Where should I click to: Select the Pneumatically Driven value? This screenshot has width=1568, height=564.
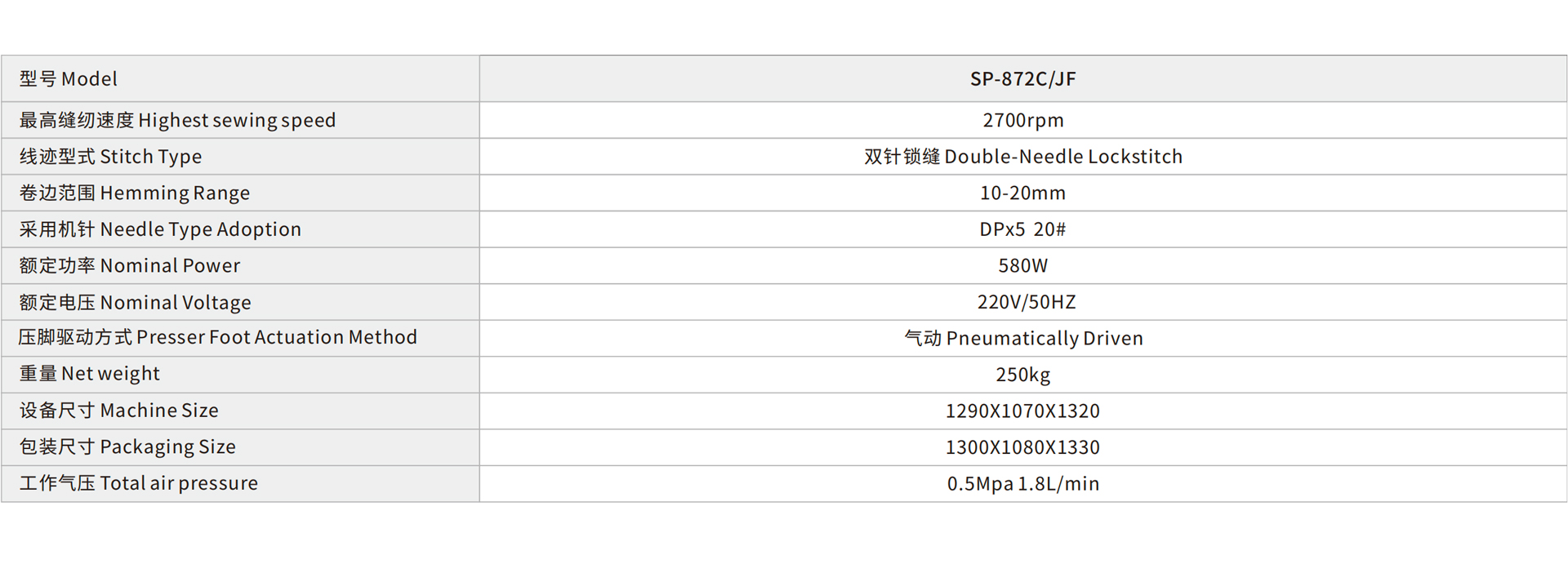tap(1022, 339)
